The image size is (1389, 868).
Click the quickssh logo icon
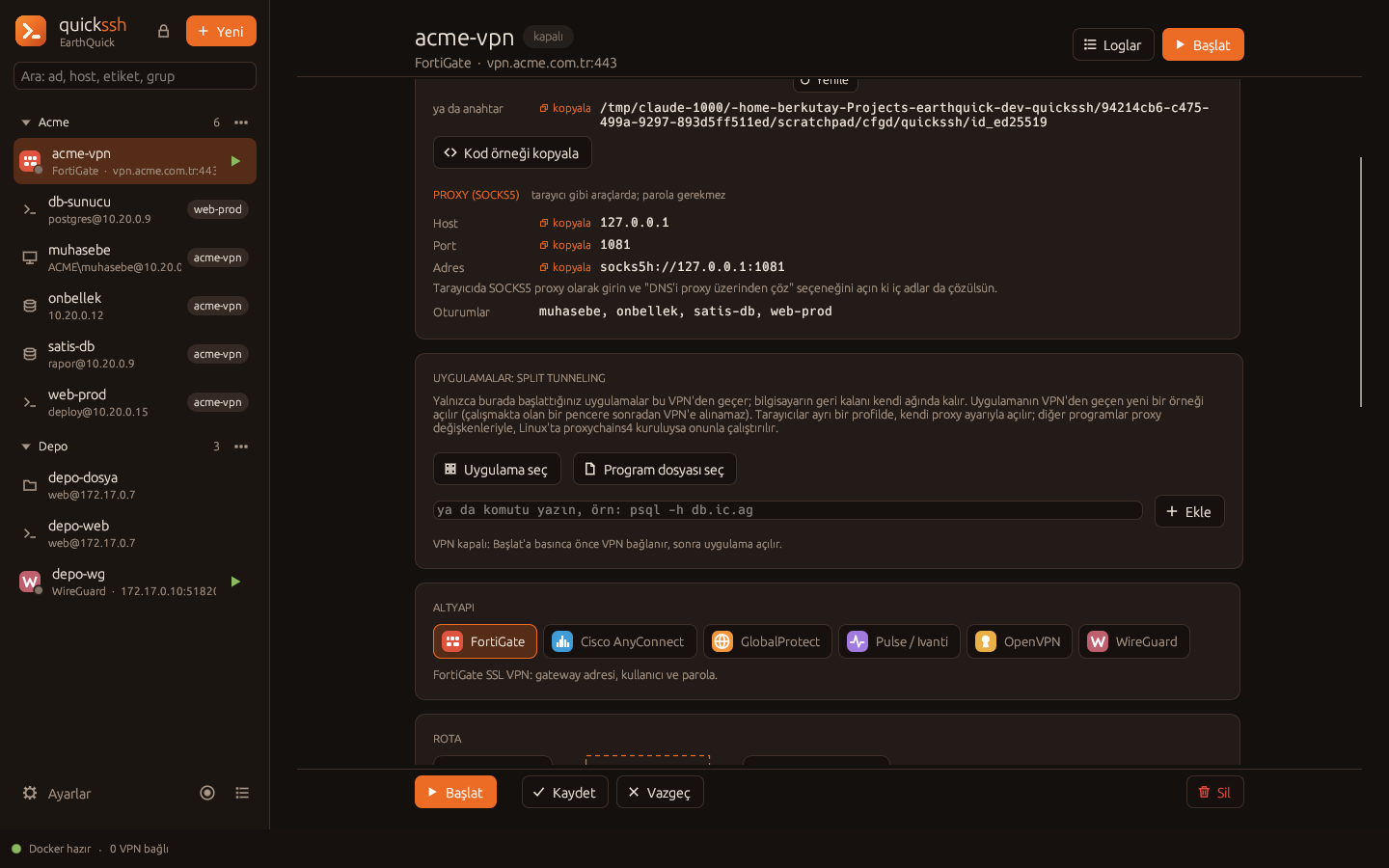click(31, 31)
